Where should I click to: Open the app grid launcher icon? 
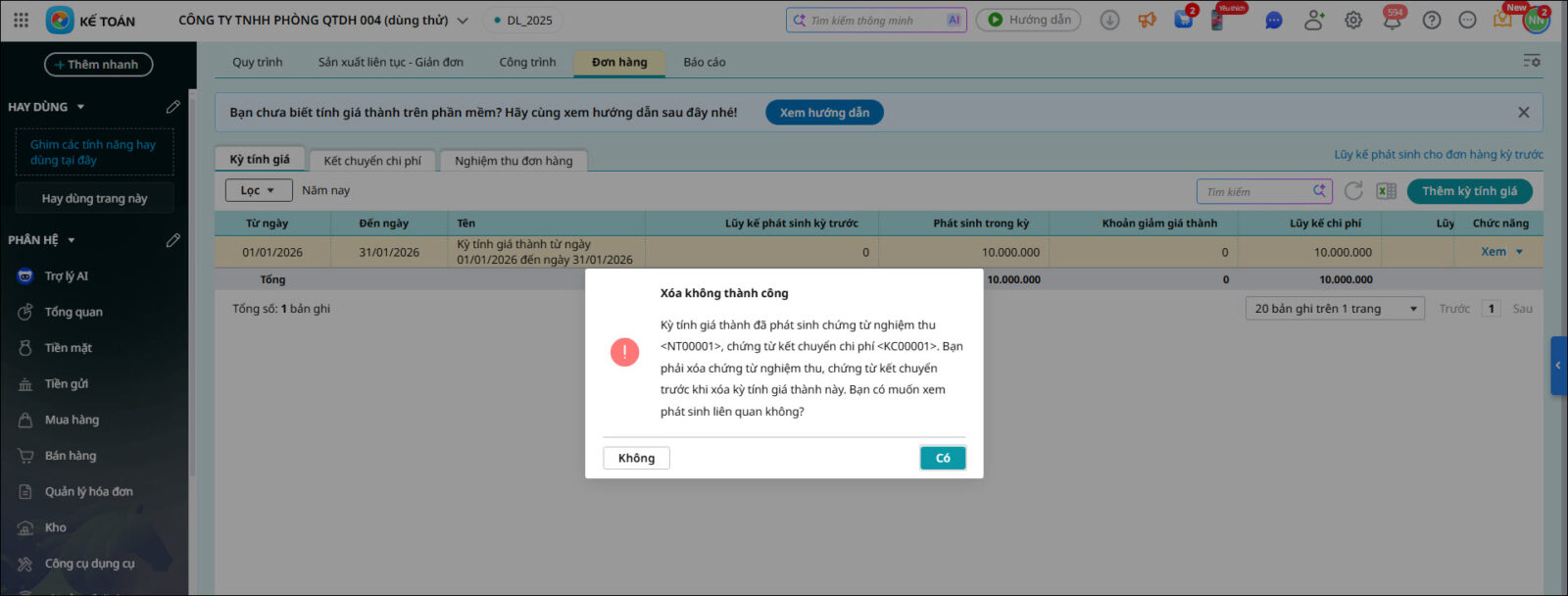point(21,20)
